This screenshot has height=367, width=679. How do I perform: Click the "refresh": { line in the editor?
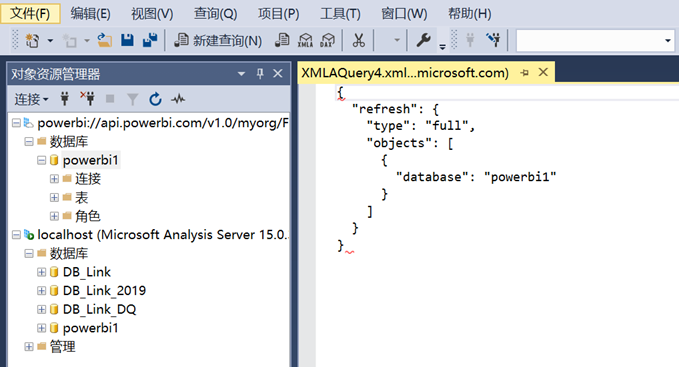(x=395, y=109)
